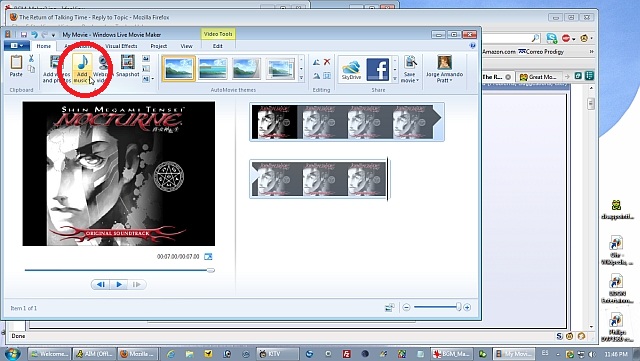Click the Nocturne preview image
The width and height of the screenshot is (640, 361).
[119, 174]
